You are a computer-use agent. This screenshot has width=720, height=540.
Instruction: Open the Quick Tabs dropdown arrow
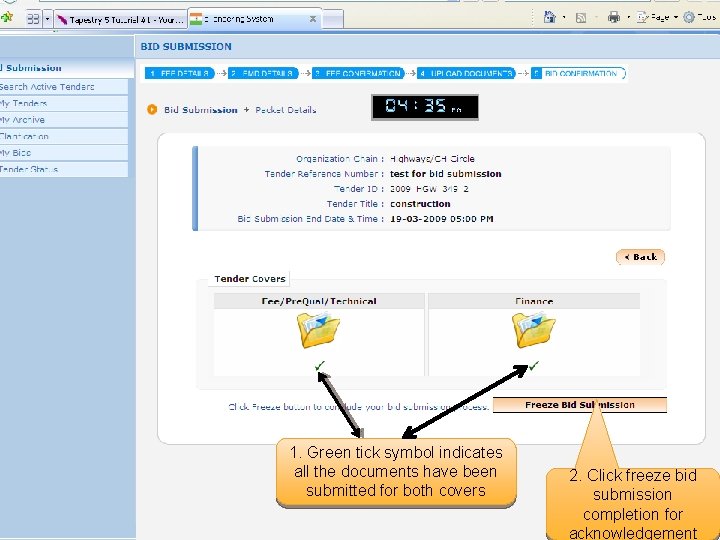tap(47, 19)
